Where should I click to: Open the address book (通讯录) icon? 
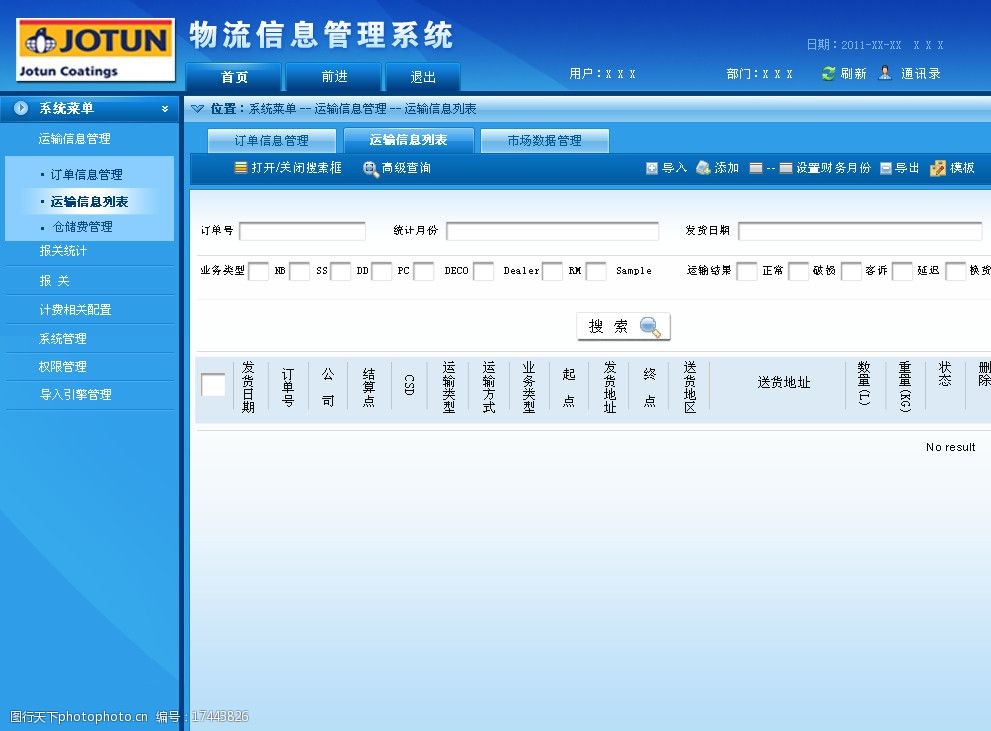[885, 73]
